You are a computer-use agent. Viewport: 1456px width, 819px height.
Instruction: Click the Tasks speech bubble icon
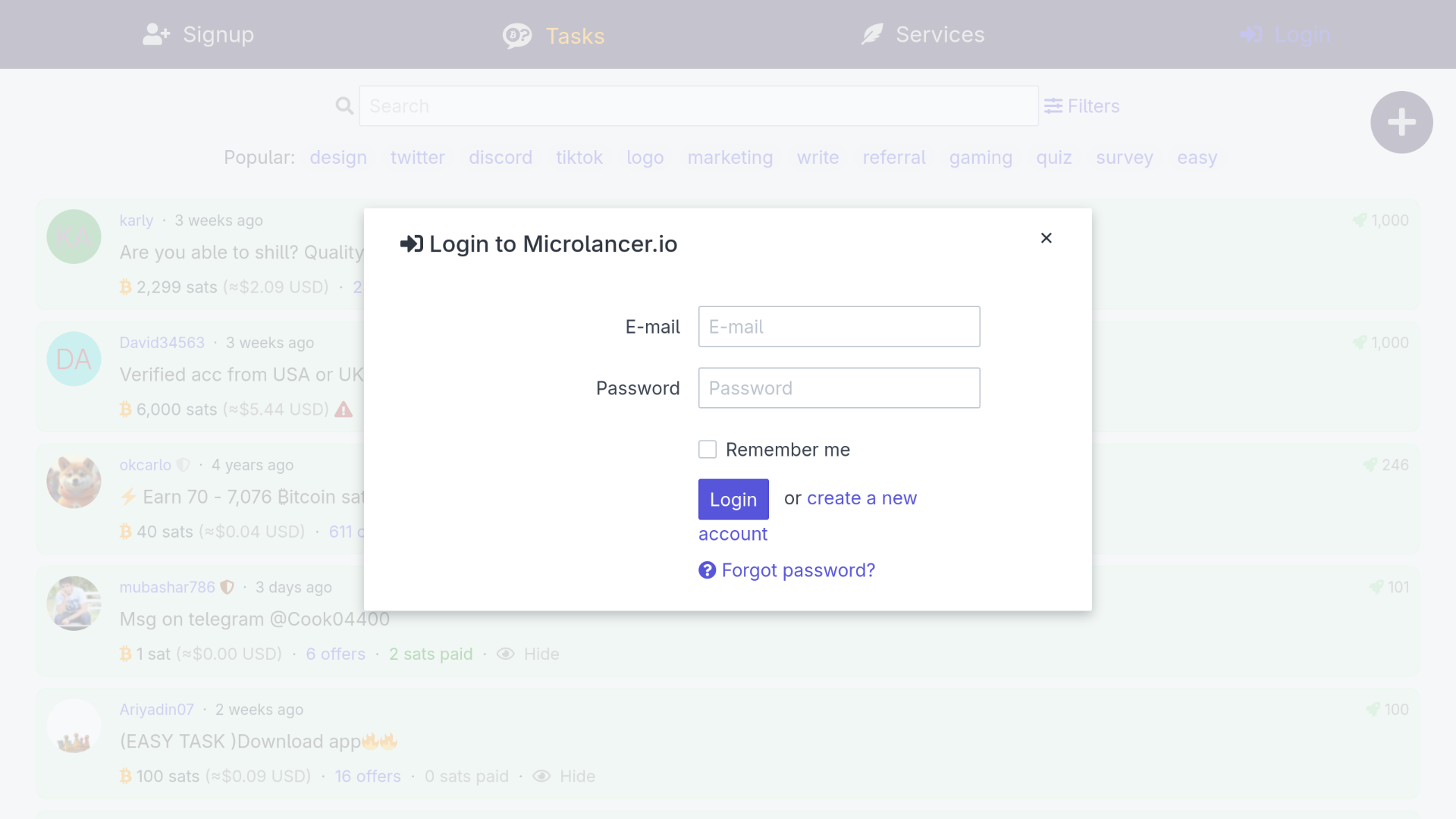coord(517,36)
